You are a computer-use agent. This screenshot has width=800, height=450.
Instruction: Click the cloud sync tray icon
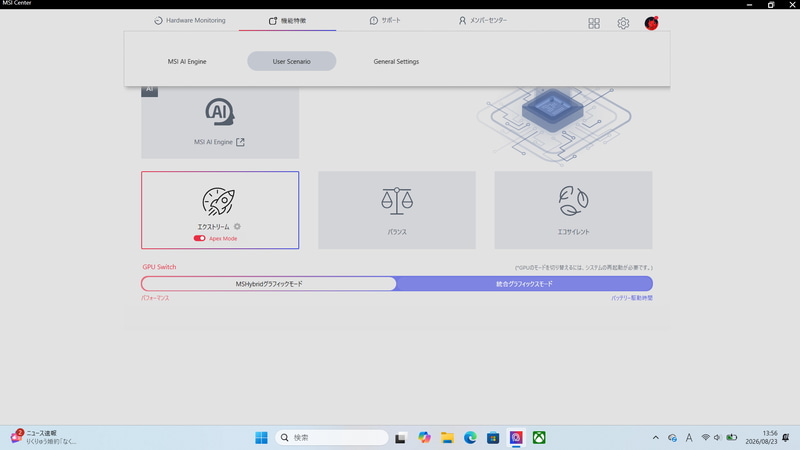point(672,438)
